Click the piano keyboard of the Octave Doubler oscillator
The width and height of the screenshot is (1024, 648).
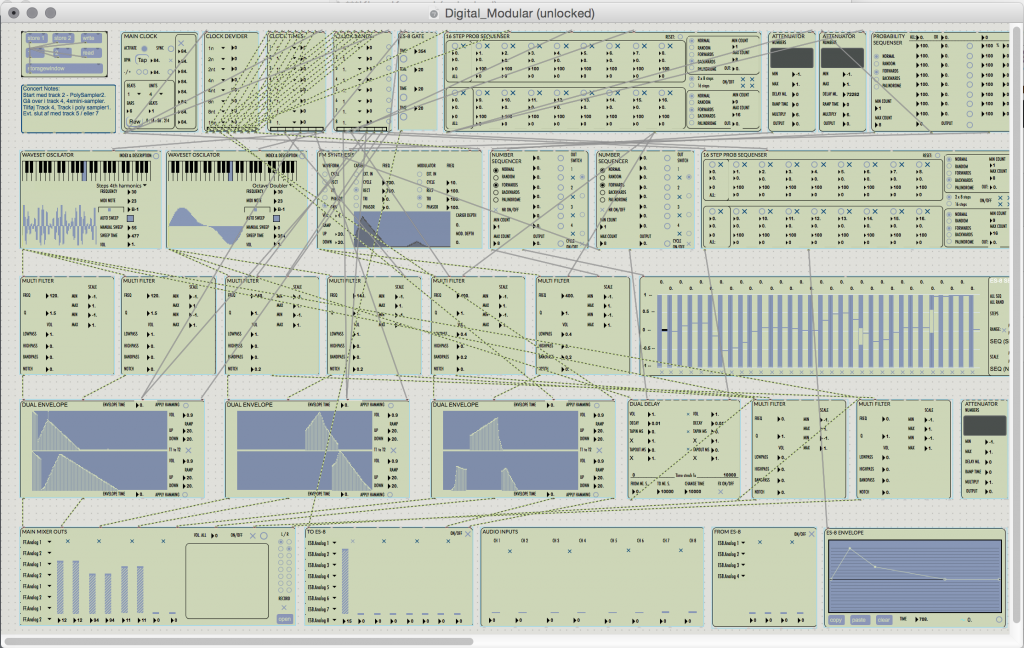(233, 171)
